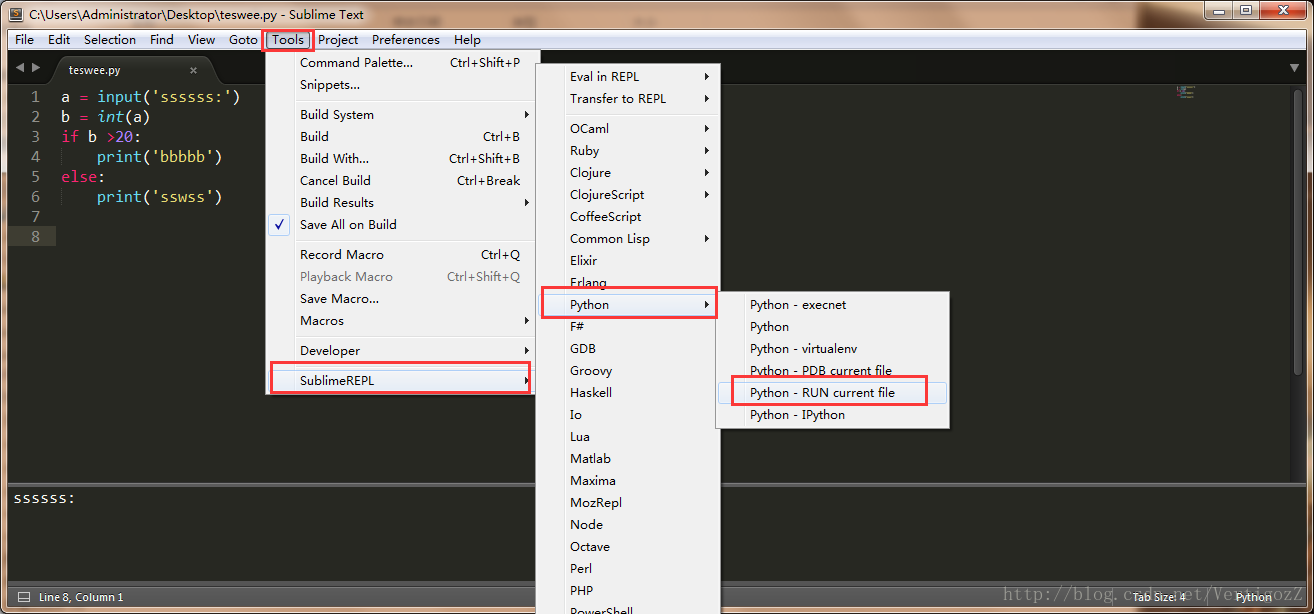Select Haskell REPL entry
1314x614 pixels.
click(x=629, y=393)
